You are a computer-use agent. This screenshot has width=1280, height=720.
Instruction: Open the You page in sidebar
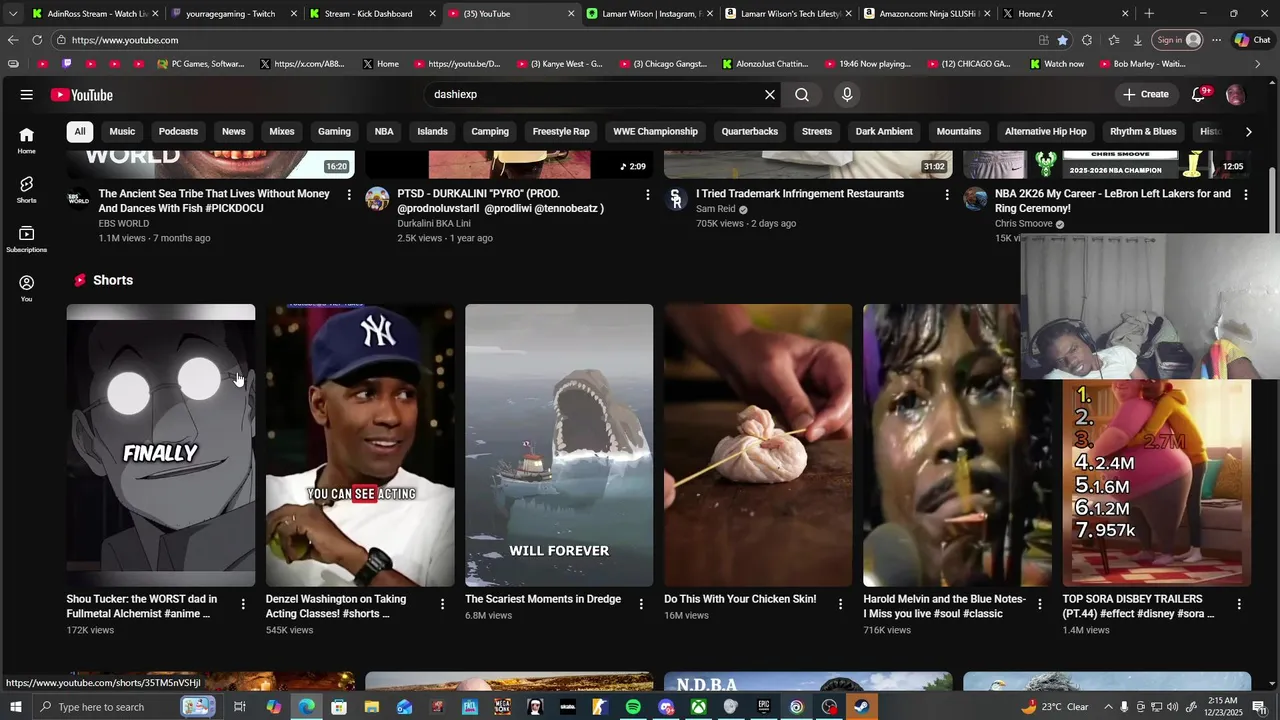point(26,288)
